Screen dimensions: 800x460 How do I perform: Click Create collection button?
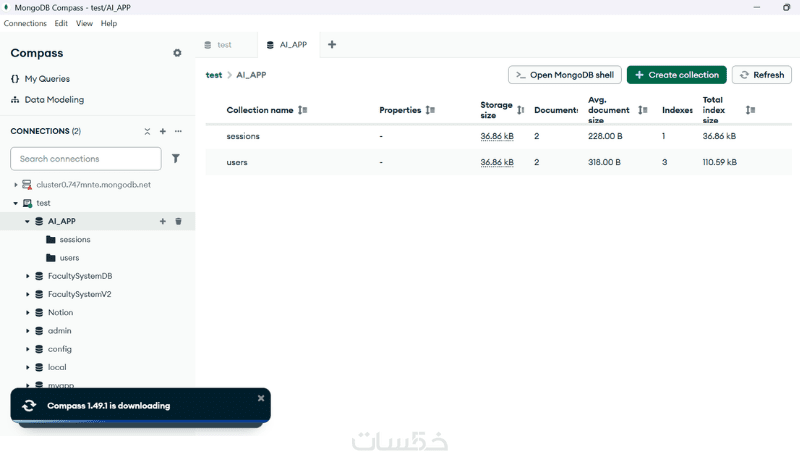(677, 75)
